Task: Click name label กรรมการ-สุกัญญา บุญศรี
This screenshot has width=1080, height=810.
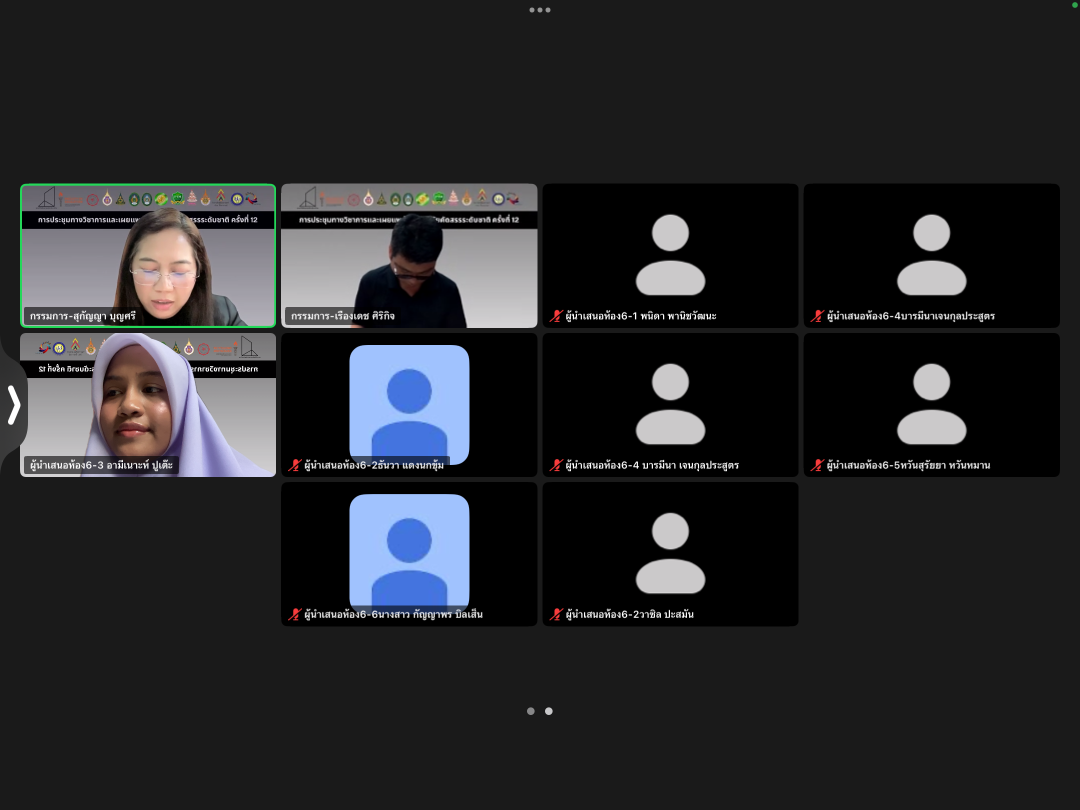Action: (83, 316)
